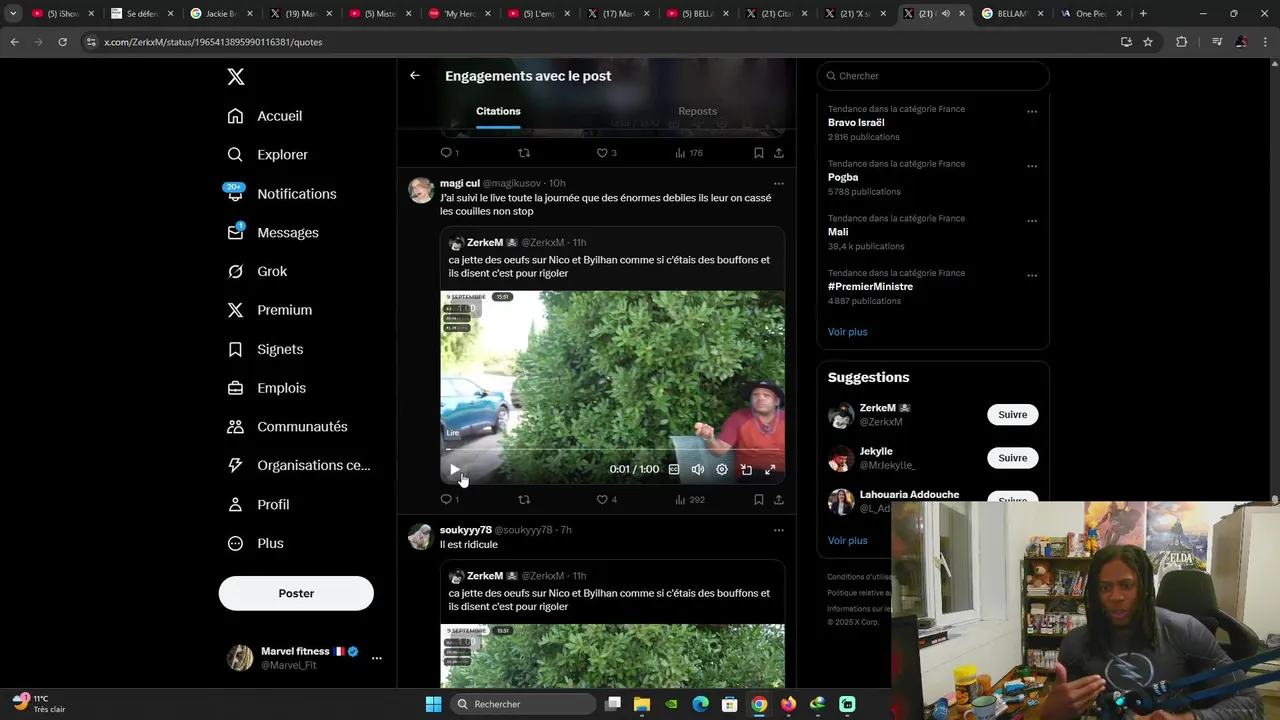Go back with the header arrow
Image resolution: width=1280 pixels, height=720 pixels.
414,75
